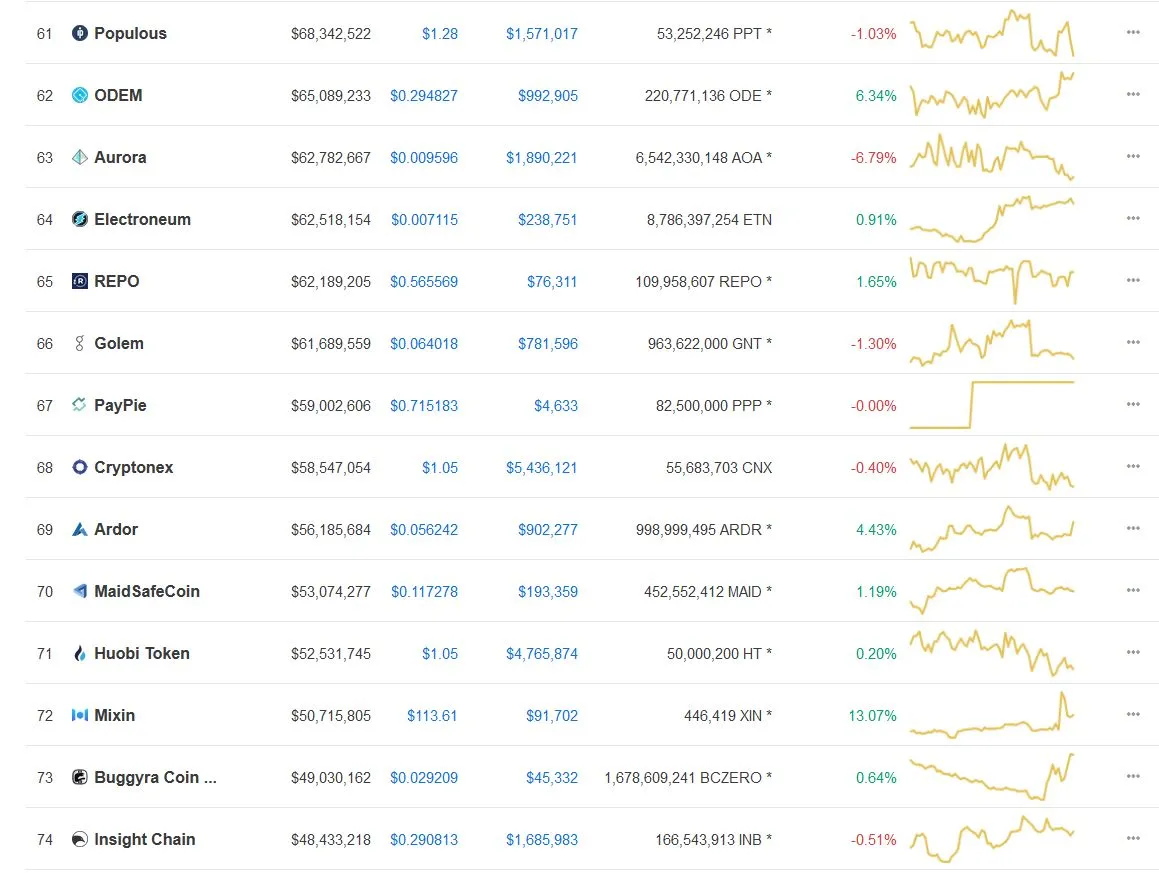Viewport: 1159px width, 873px height.
Task: Click the Electroneum coin logo icon
Action: pyautogui.click(x=80, y=220)
